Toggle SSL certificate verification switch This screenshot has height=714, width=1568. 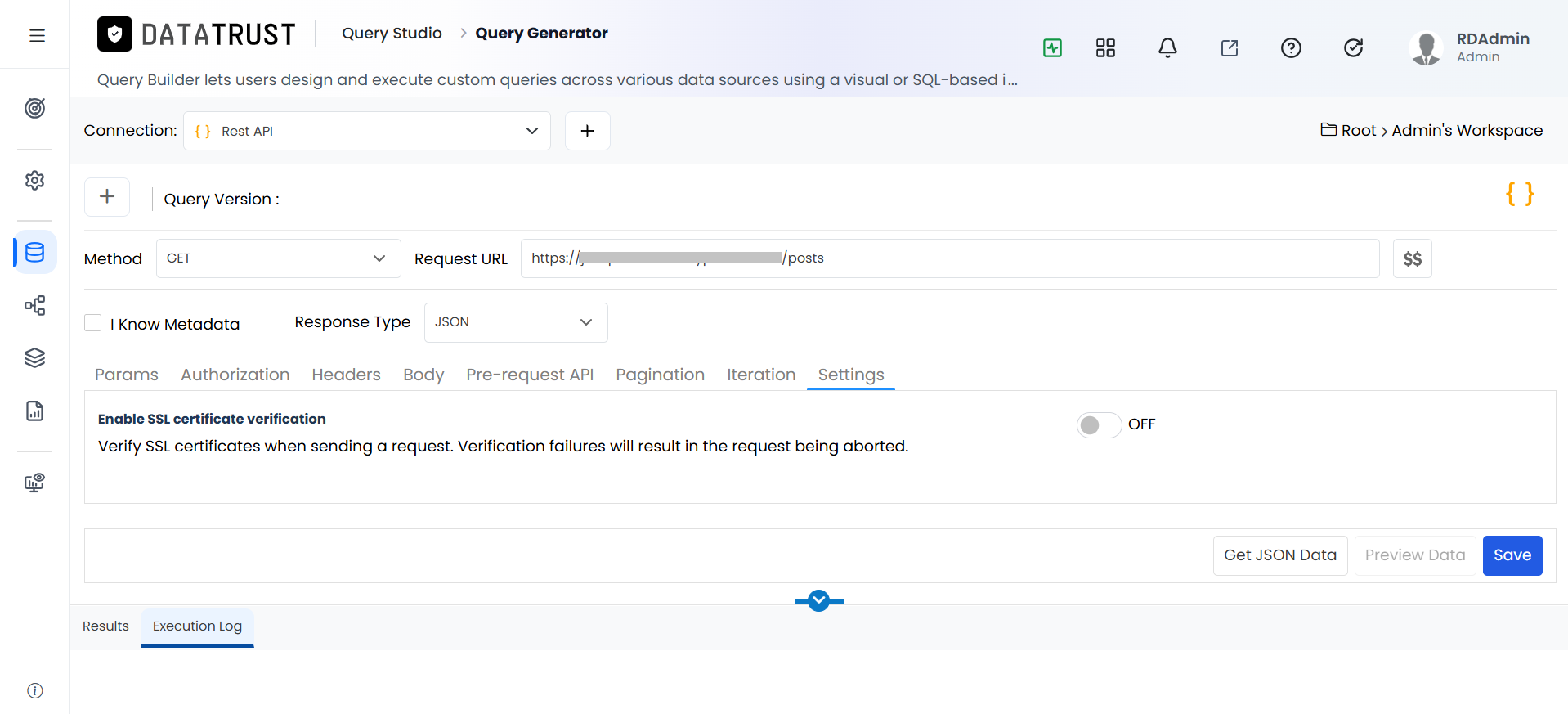1098,424
